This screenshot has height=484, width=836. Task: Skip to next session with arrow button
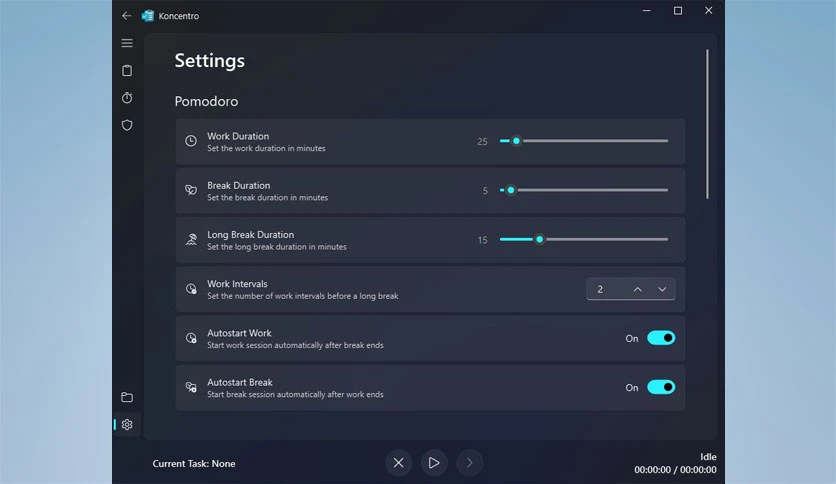[x=470, y=463]
